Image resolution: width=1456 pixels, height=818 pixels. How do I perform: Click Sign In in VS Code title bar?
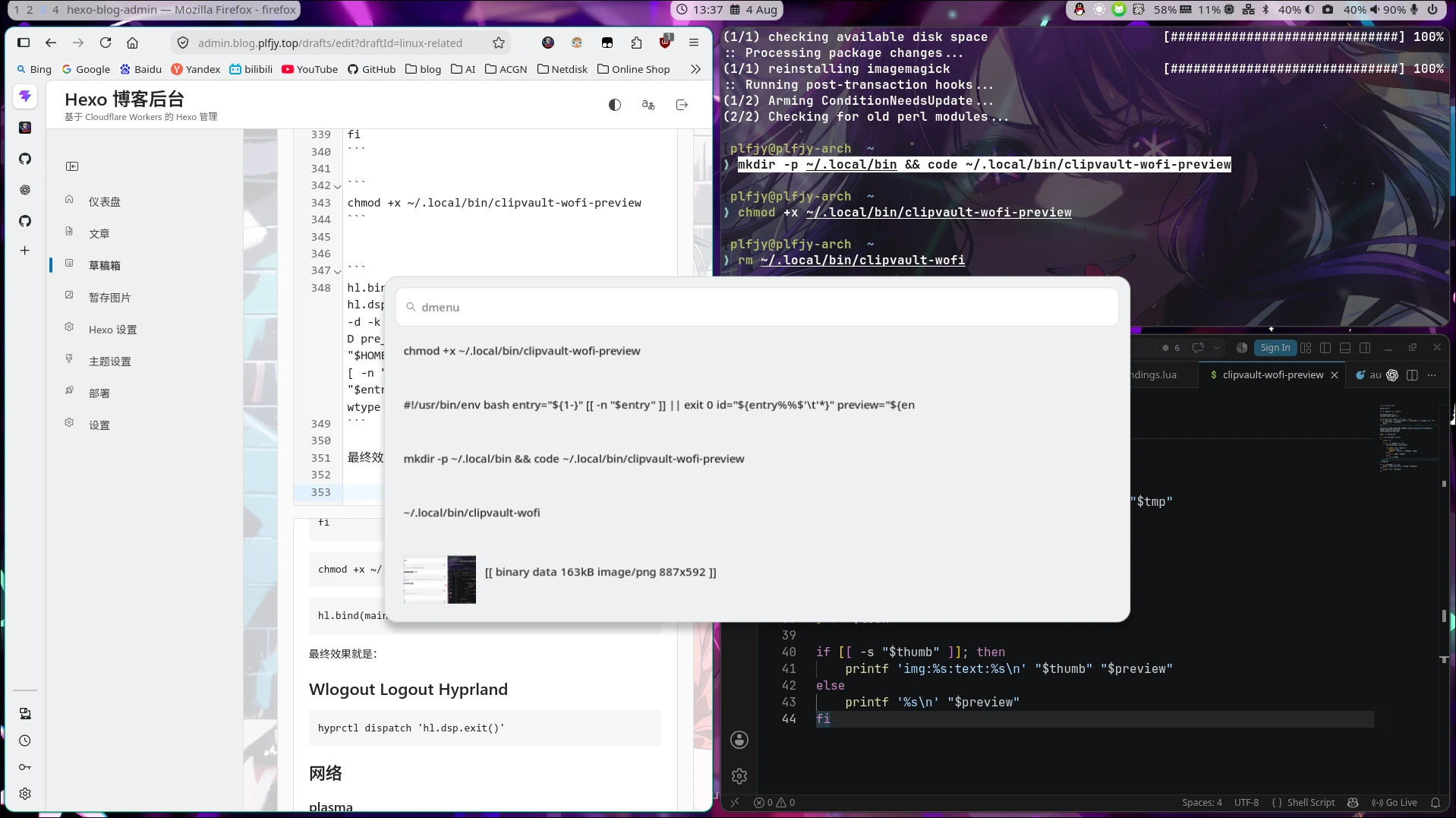point(1275,348)
